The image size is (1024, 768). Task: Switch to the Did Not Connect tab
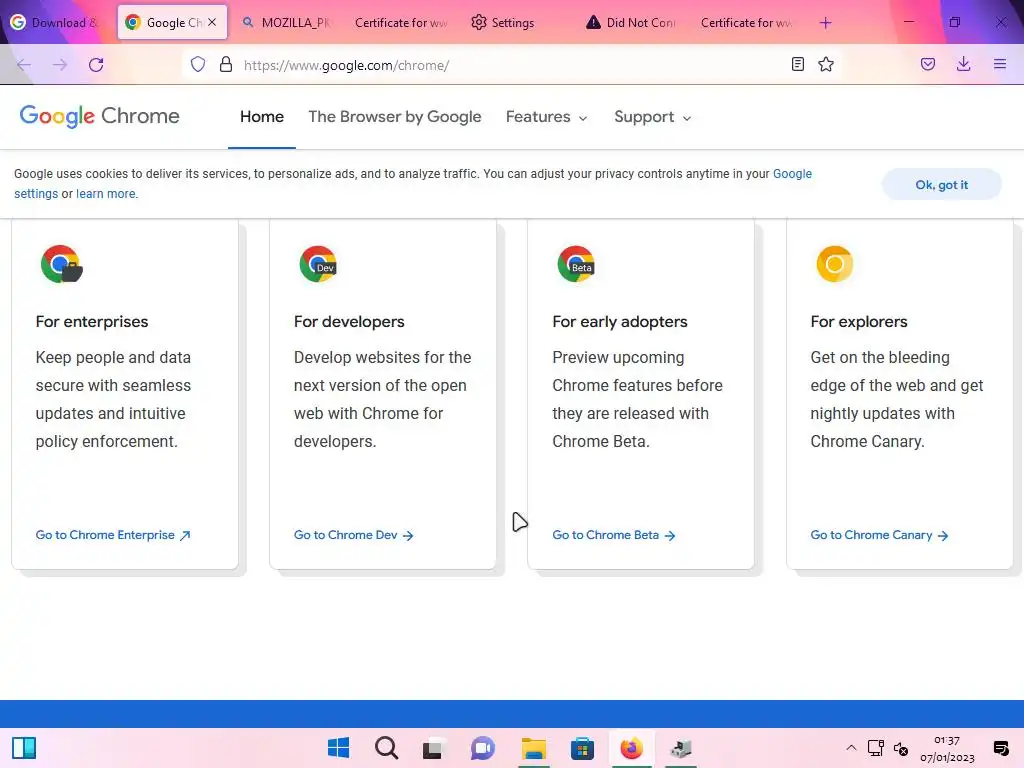(631, 23)
